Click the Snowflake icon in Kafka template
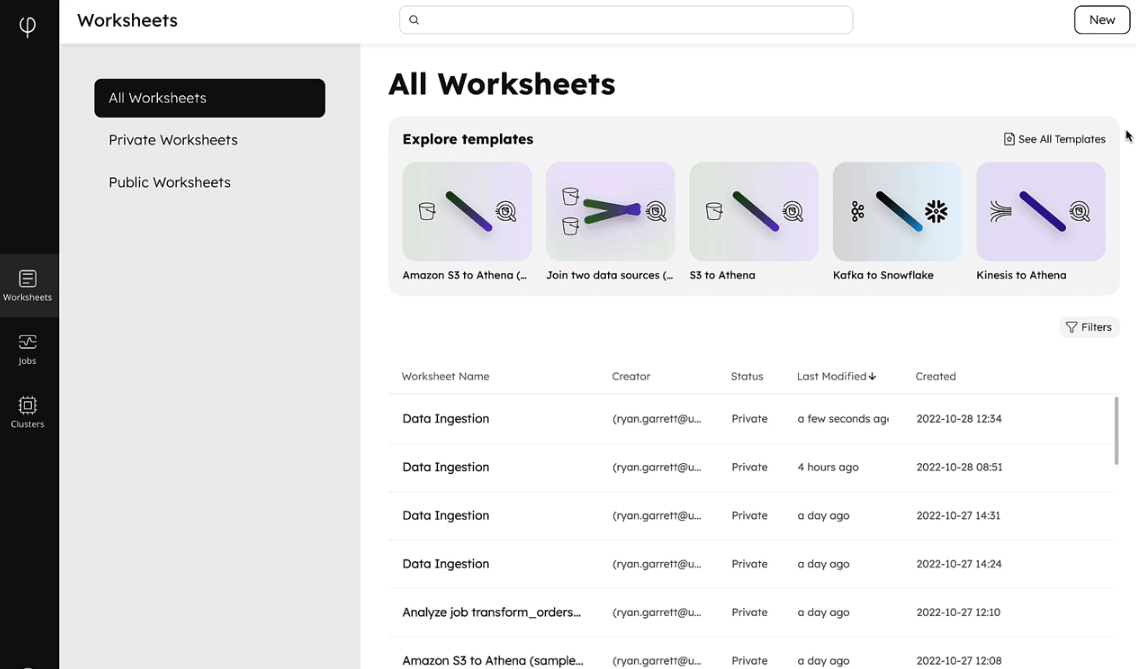This screenshot has width=1136, height=669. pyautogui.click(x=936, y=212)
